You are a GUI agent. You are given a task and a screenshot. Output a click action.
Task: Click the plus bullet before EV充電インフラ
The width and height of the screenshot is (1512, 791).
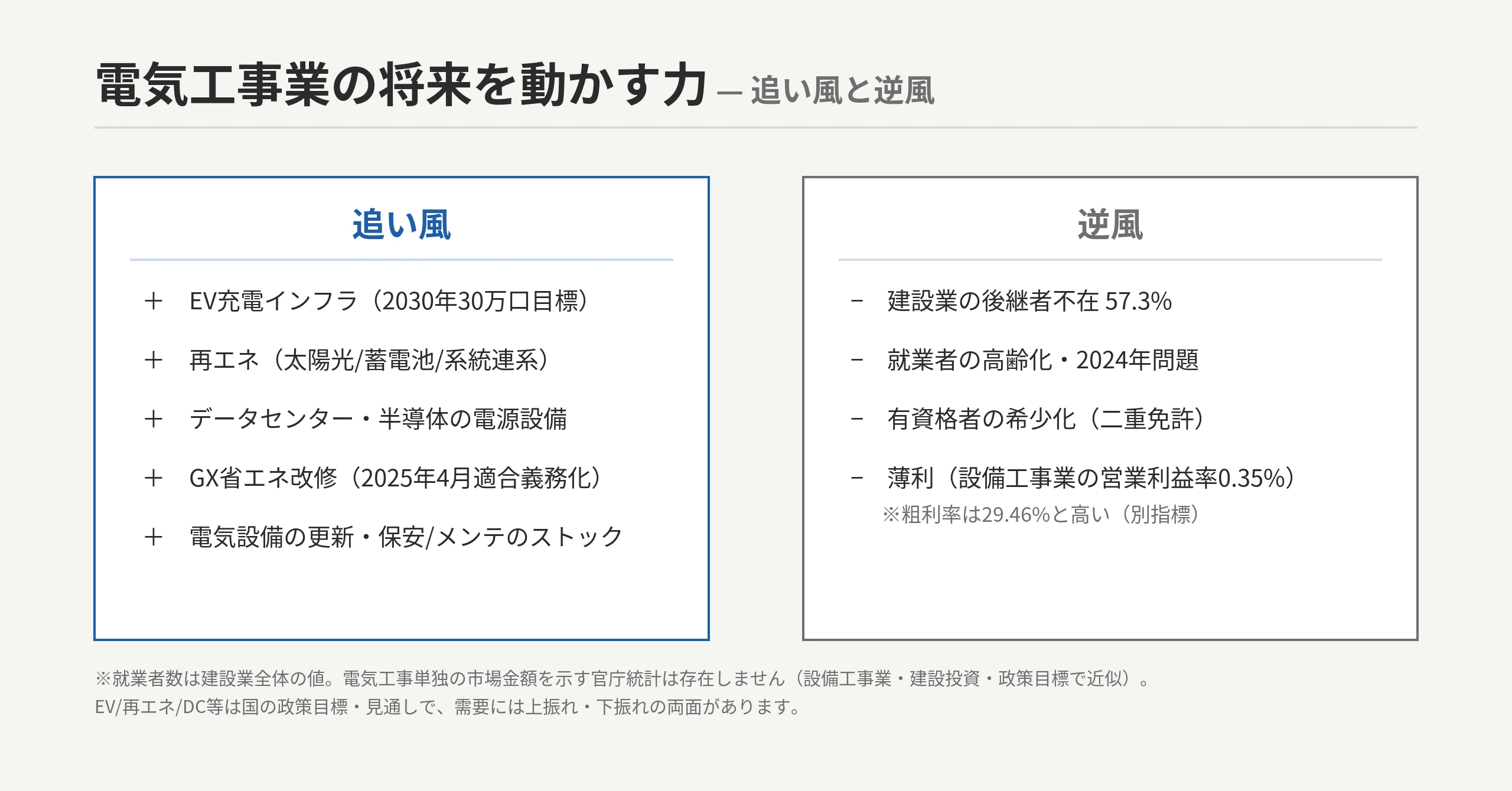154,301
